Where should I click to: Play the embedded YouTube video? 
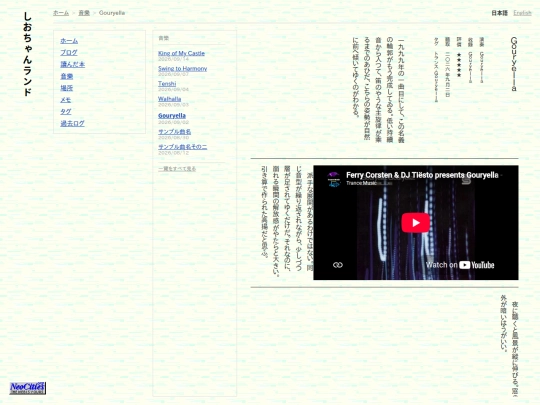(x=415, y=223)
